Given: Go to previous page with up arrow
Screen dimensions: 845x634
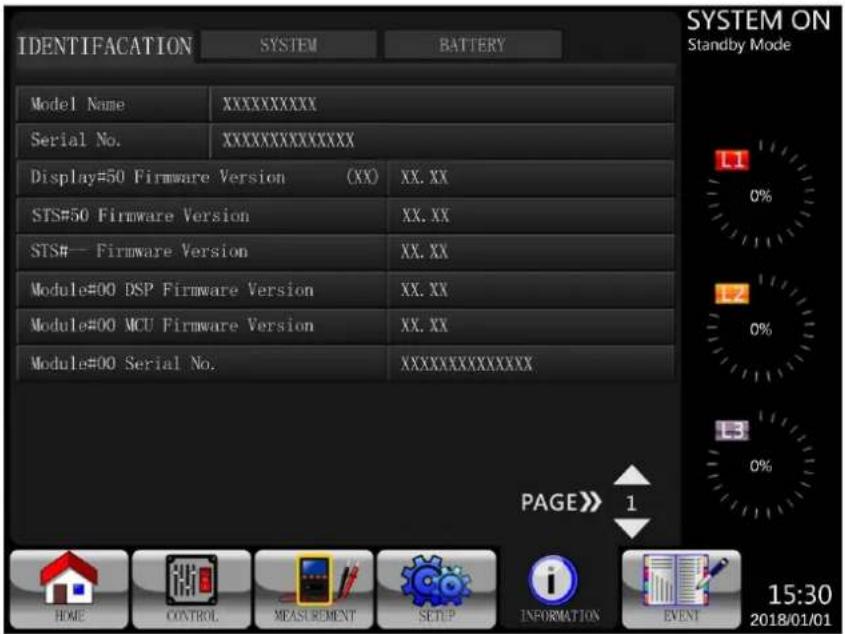Looking at the screenshot, I should [x=632, y=475].
